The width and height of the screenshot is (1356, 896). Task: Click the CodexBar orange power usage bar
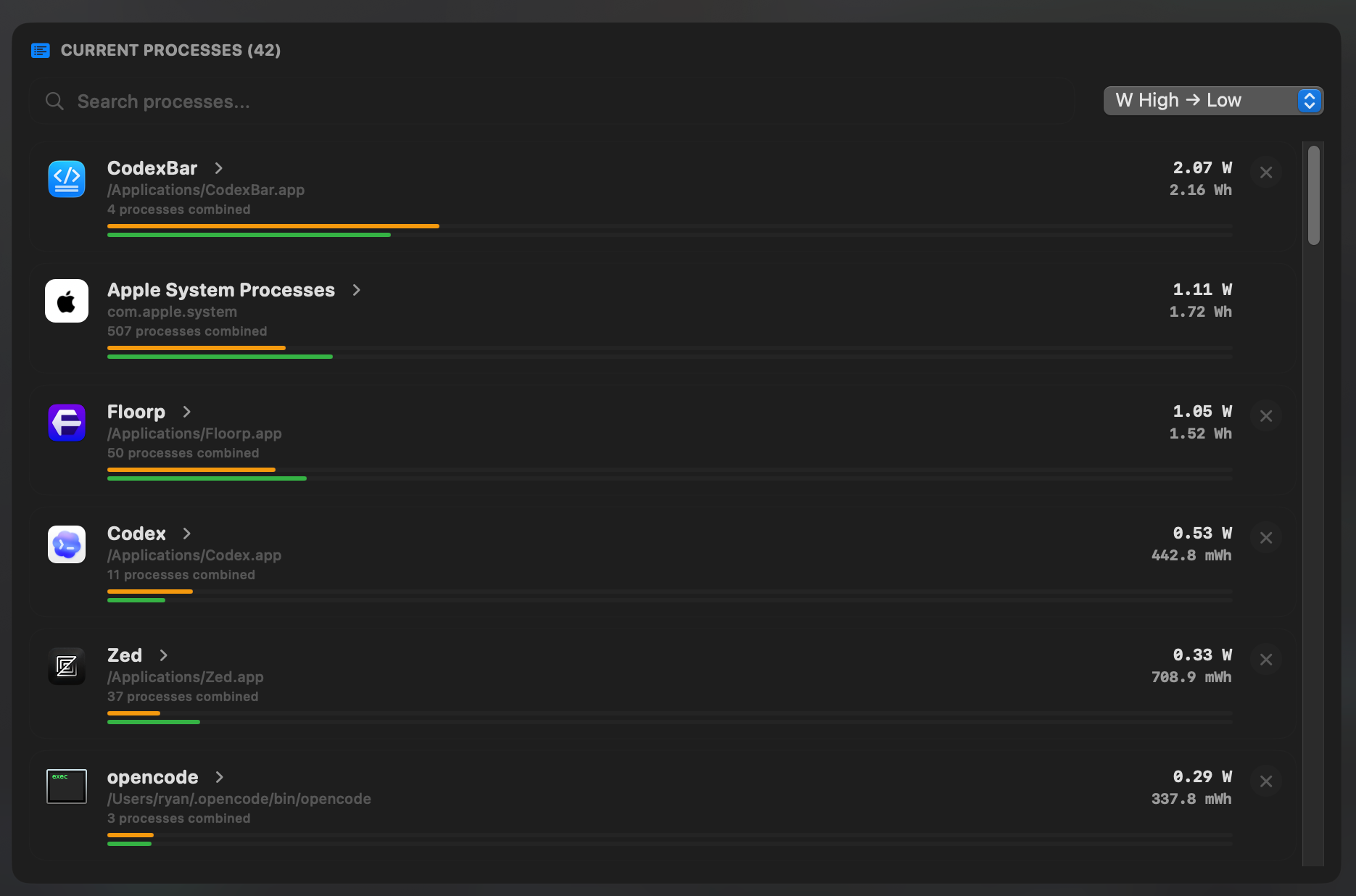pos(273,226)
